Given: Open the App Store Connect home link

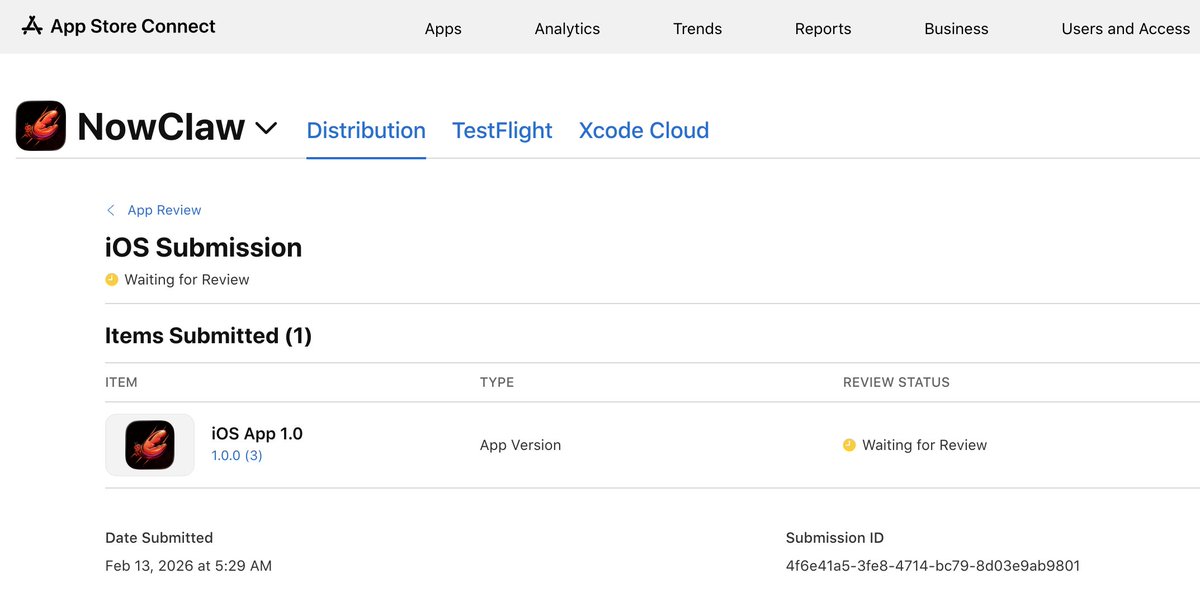Looking at the screenshot, I should pos(119,27).
